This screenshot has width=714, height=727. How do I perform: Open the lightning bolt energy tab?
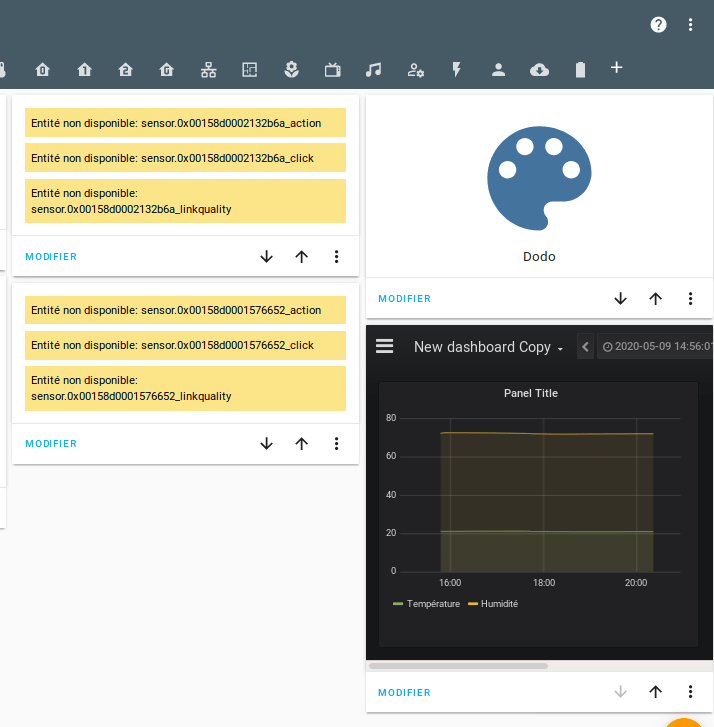pyautogui.click(x=457, y=69)
